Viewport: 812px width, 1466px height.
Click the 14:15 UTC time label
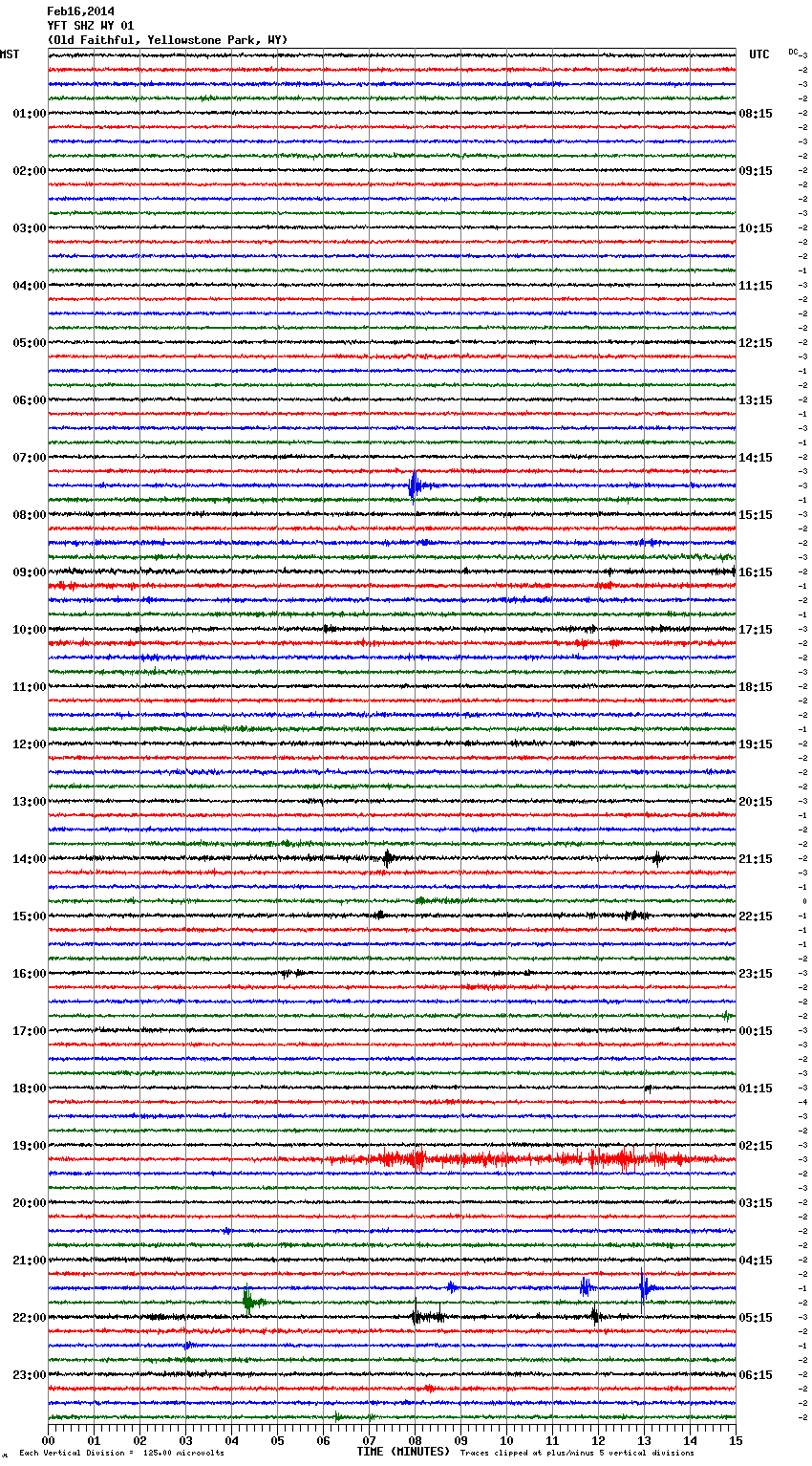(756, 458)
